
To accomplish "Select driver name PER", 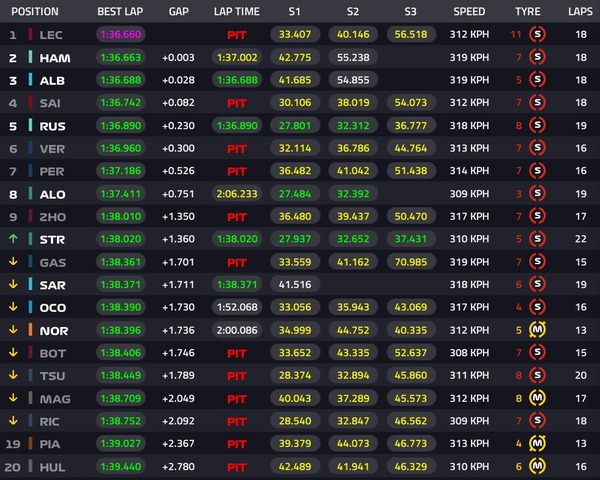I will pyautogui.click(x=52, y=171).
